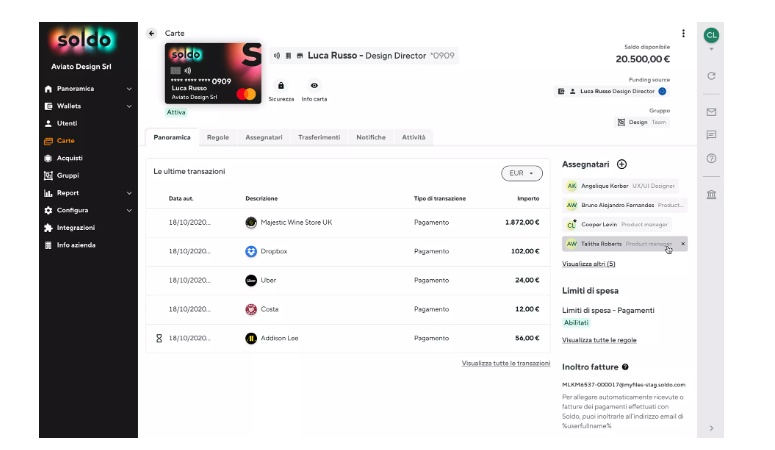Expand the Panoramica sidebar section

coord(129,89)
